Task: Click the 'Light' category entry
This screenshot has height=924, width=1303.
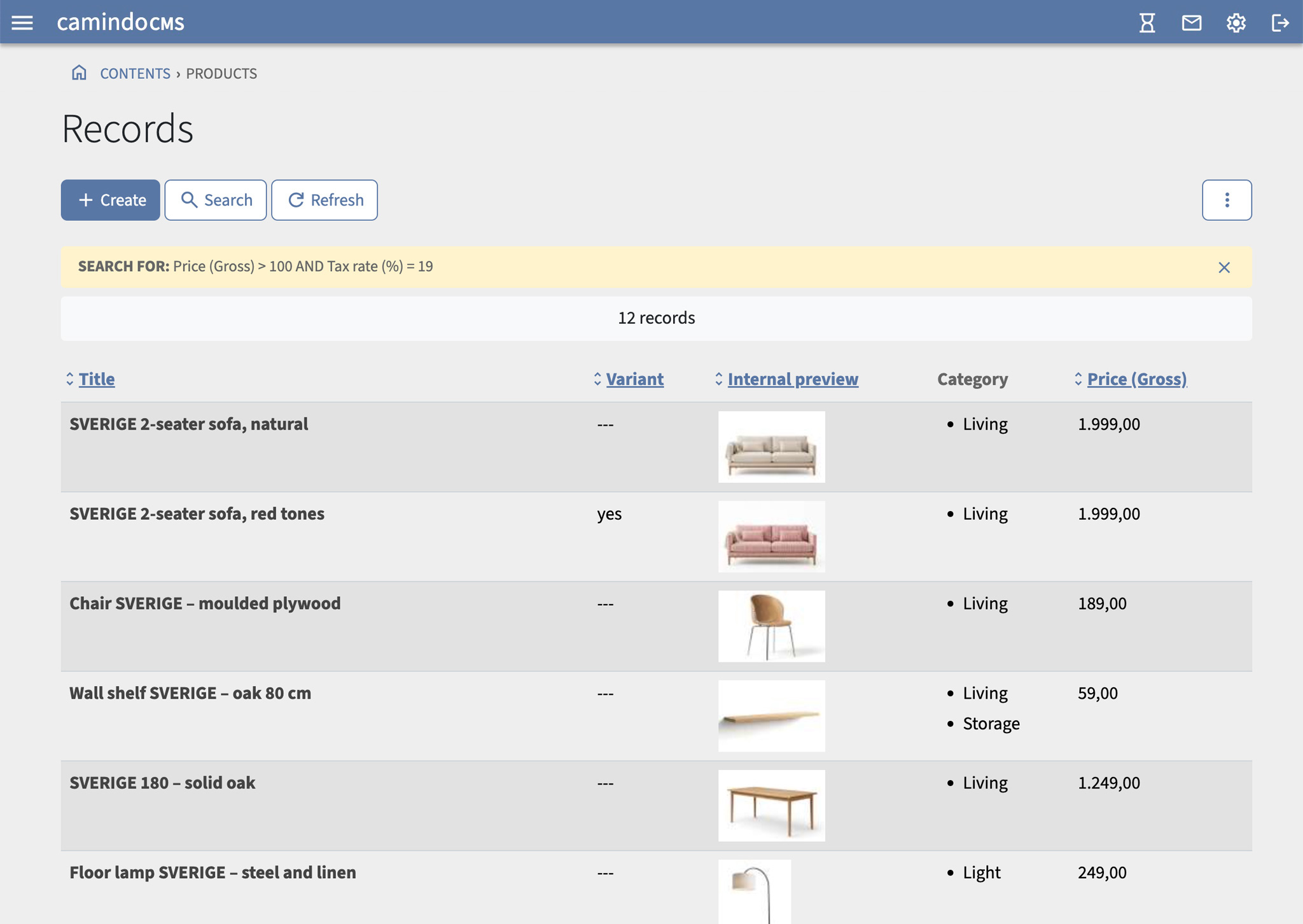Action: (982, 873)
